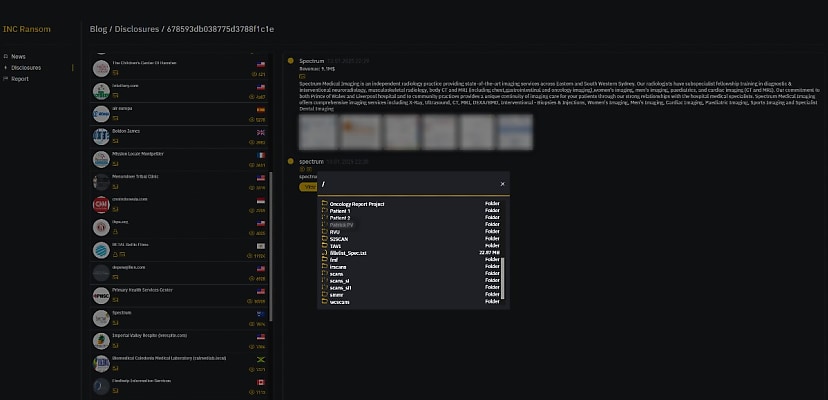Open the Oncology Report Project folder
The image size is (828, 400).
(356, 204)
